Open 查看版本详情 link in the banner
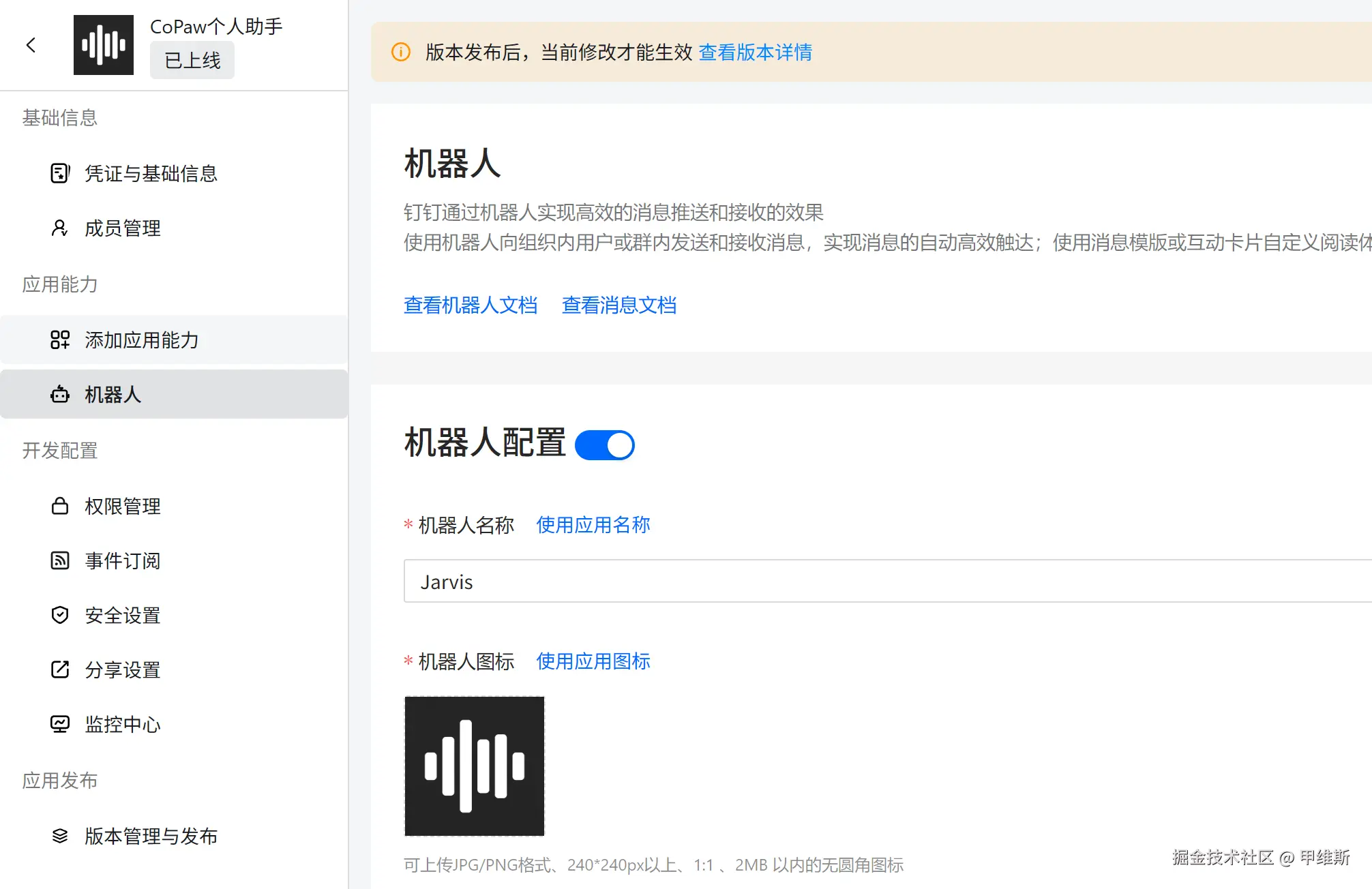Screen dimensions: 1372x889 tap(755, 52)
